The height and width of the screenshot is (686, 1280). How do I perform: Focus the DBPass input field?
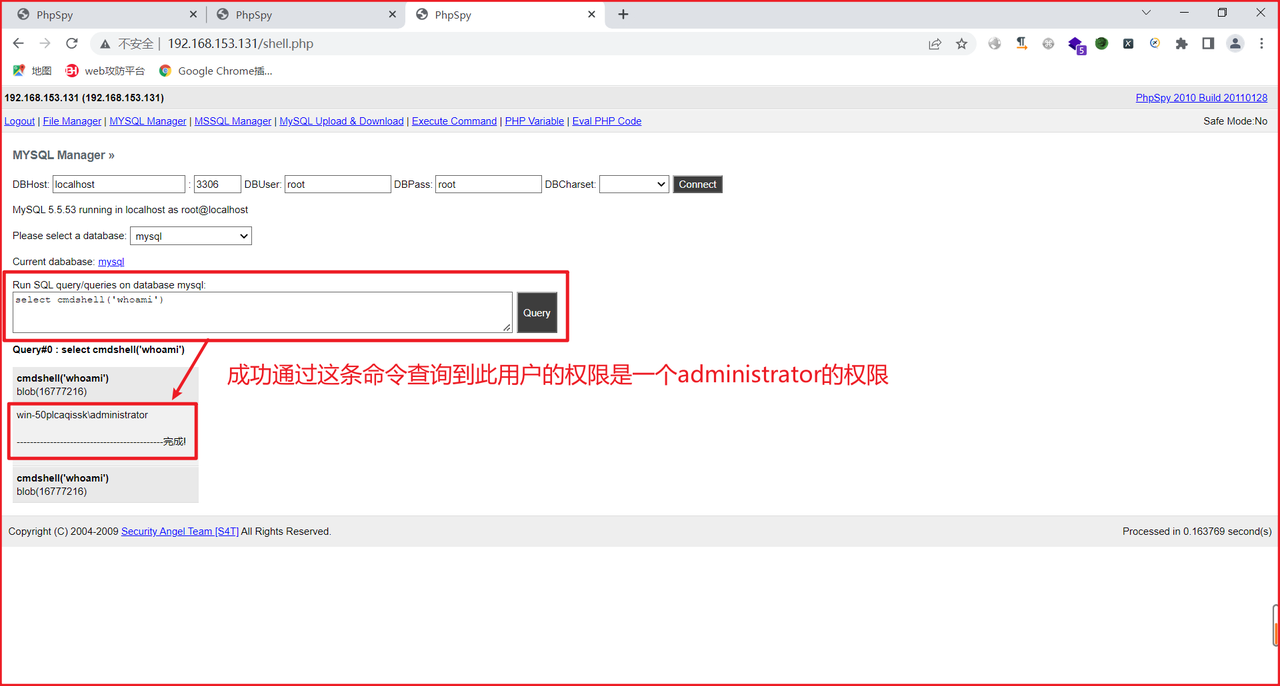click(x=488, y=184)
